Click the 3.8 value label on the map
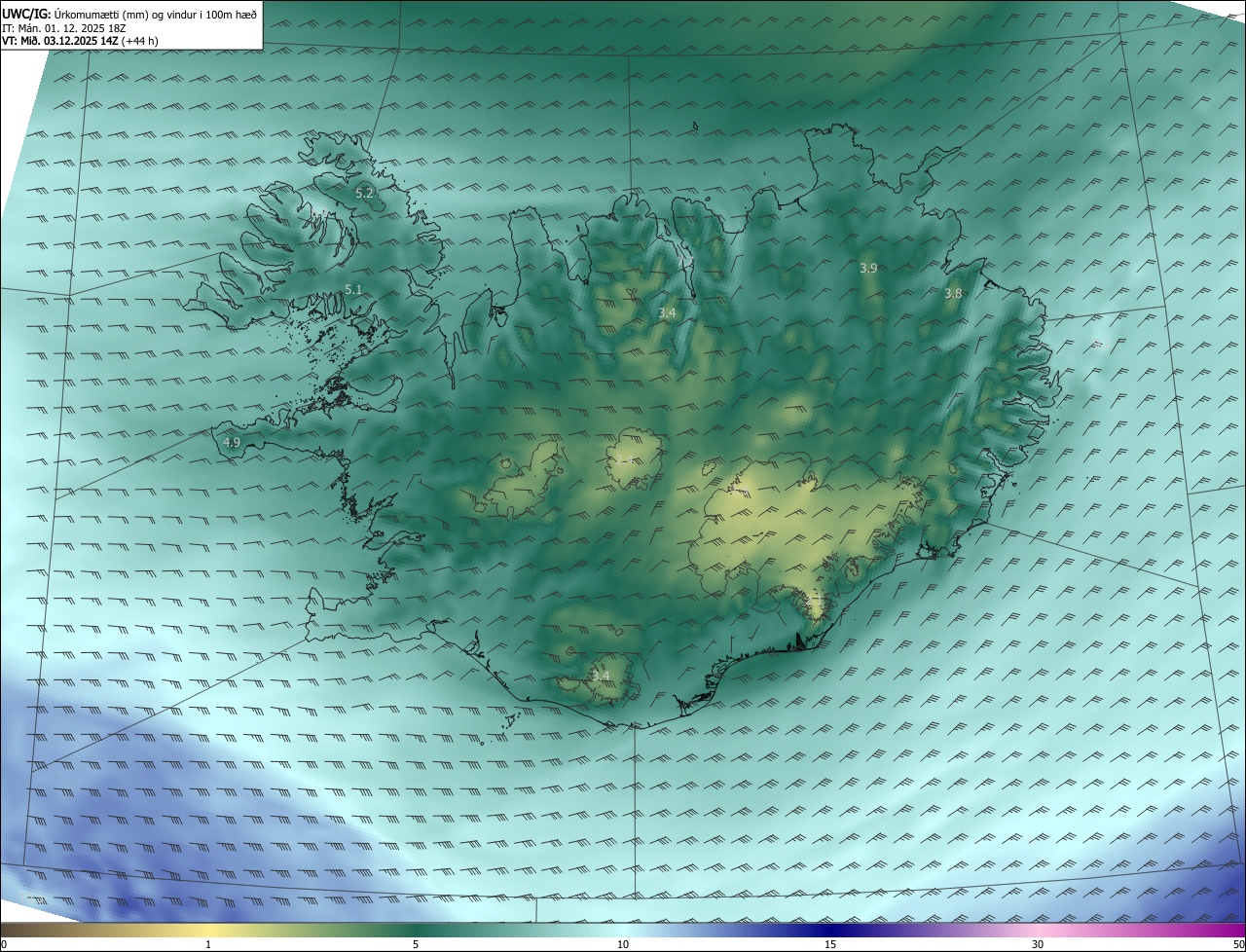This screenshot has width=1246, height=952. pyautogui.click(x=953, y=293)
